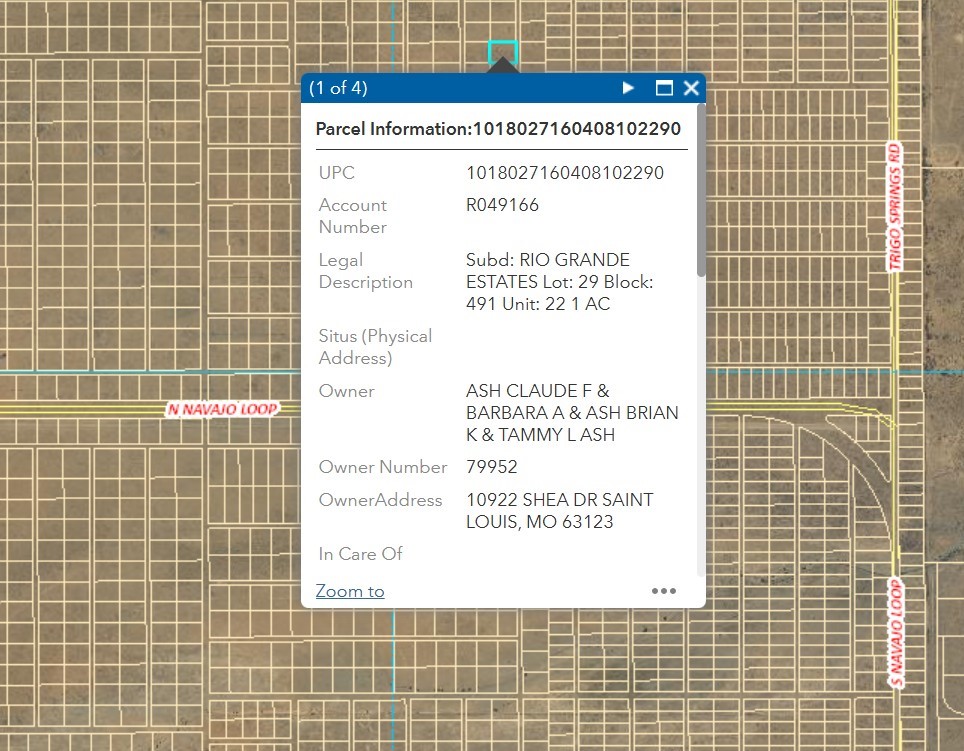This screenshot has width=964, height=751.
Task: Click the (1 of 4) feature counter
Action: point(338,88)
